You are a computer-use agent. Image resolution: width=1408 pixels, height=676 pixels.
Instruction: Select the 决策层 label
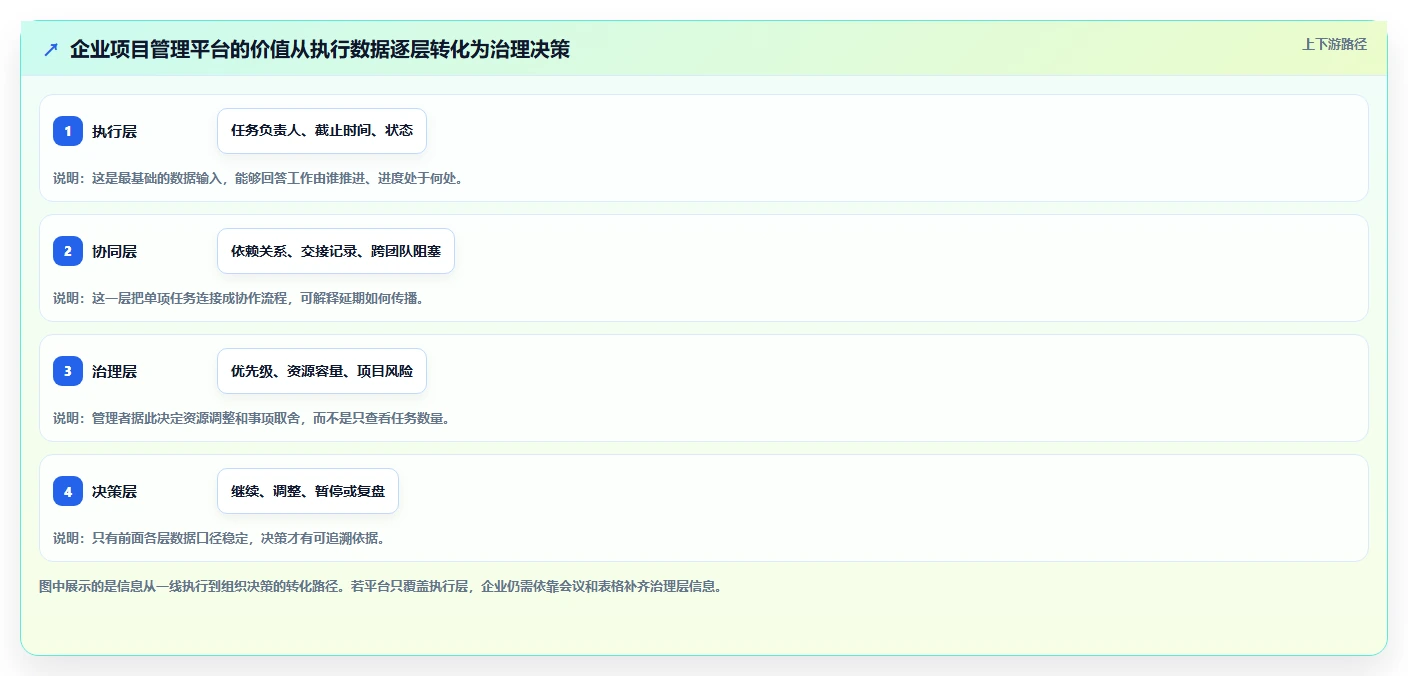pos(114,491)
